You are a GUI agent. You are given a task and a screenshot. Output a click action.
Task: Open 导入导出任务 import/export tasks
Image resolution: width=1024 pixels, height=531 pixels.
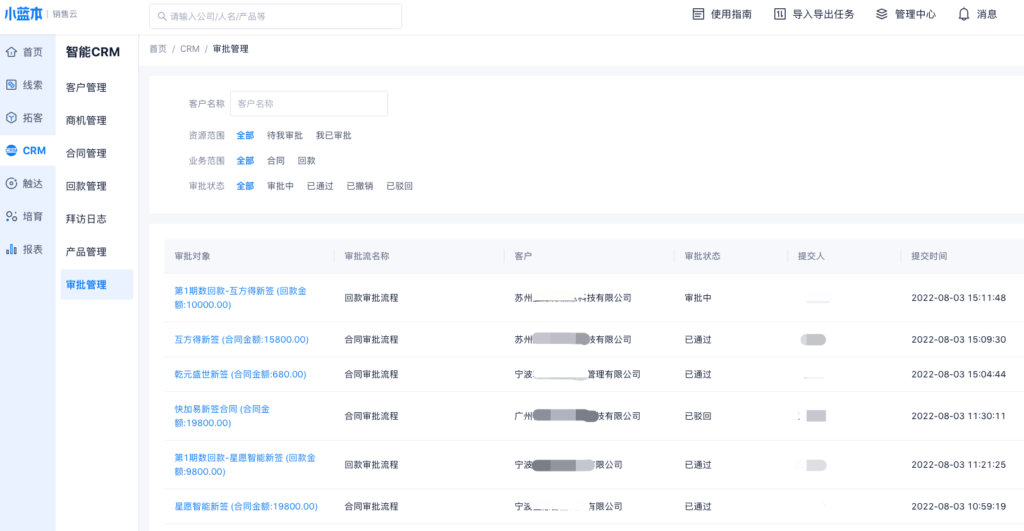pyautogui.click(x=780, y=14)
